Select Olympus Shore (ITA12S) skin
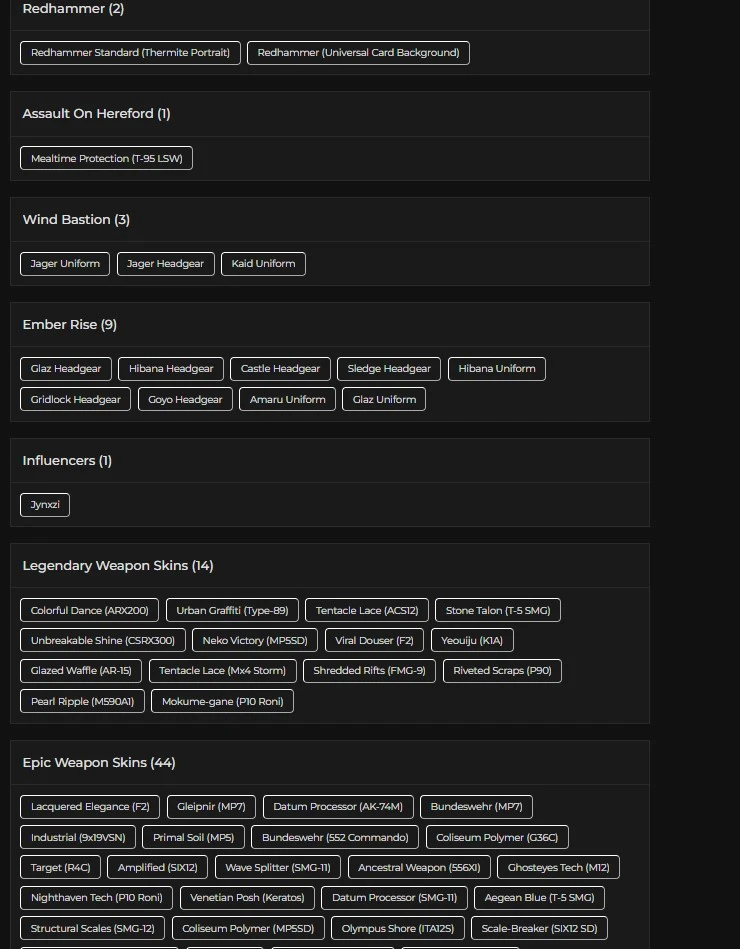The height and width of the screenshot is (949, 740). click(x=398, y=928)
